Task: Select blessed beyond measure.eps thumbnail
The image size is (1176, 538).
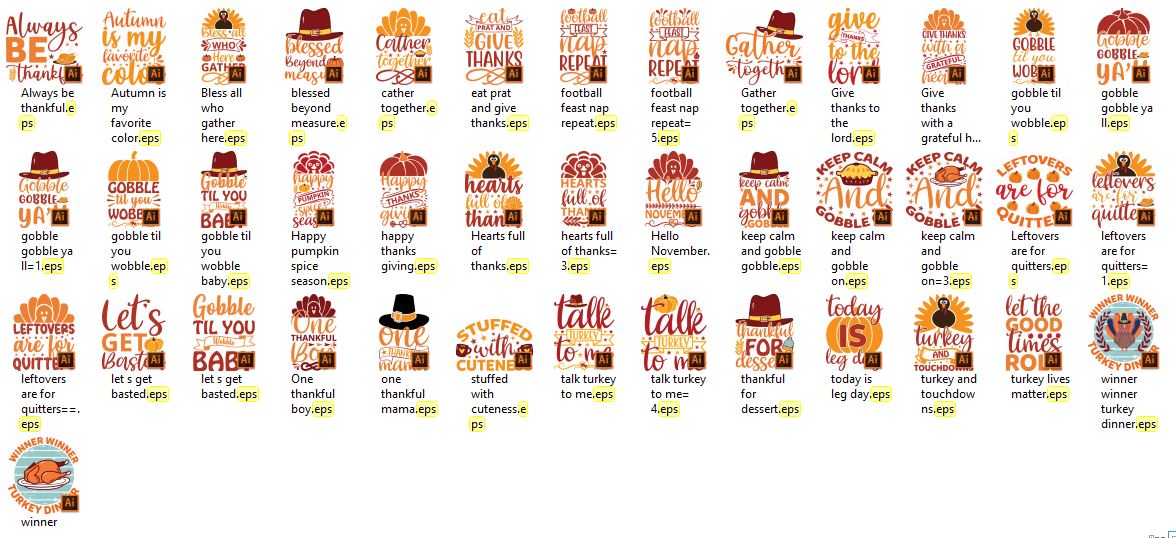Action: tap(314, 47)
